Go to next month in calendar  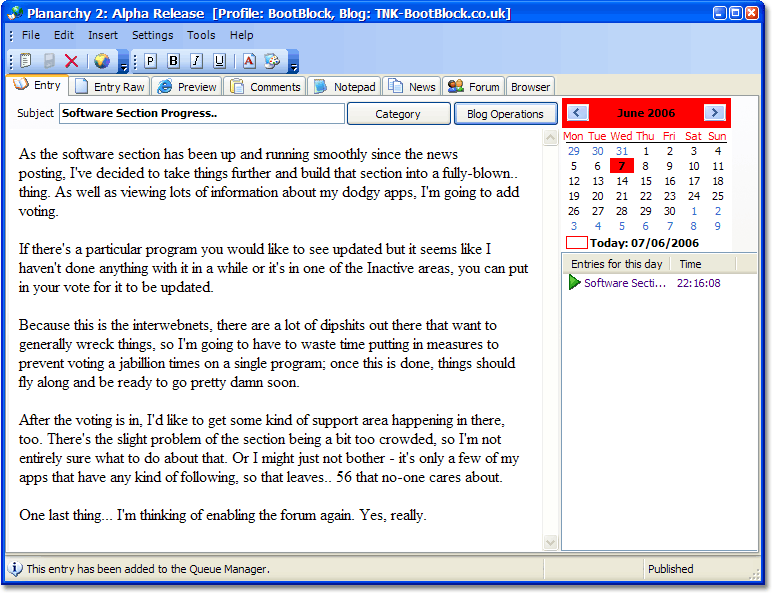714,113
